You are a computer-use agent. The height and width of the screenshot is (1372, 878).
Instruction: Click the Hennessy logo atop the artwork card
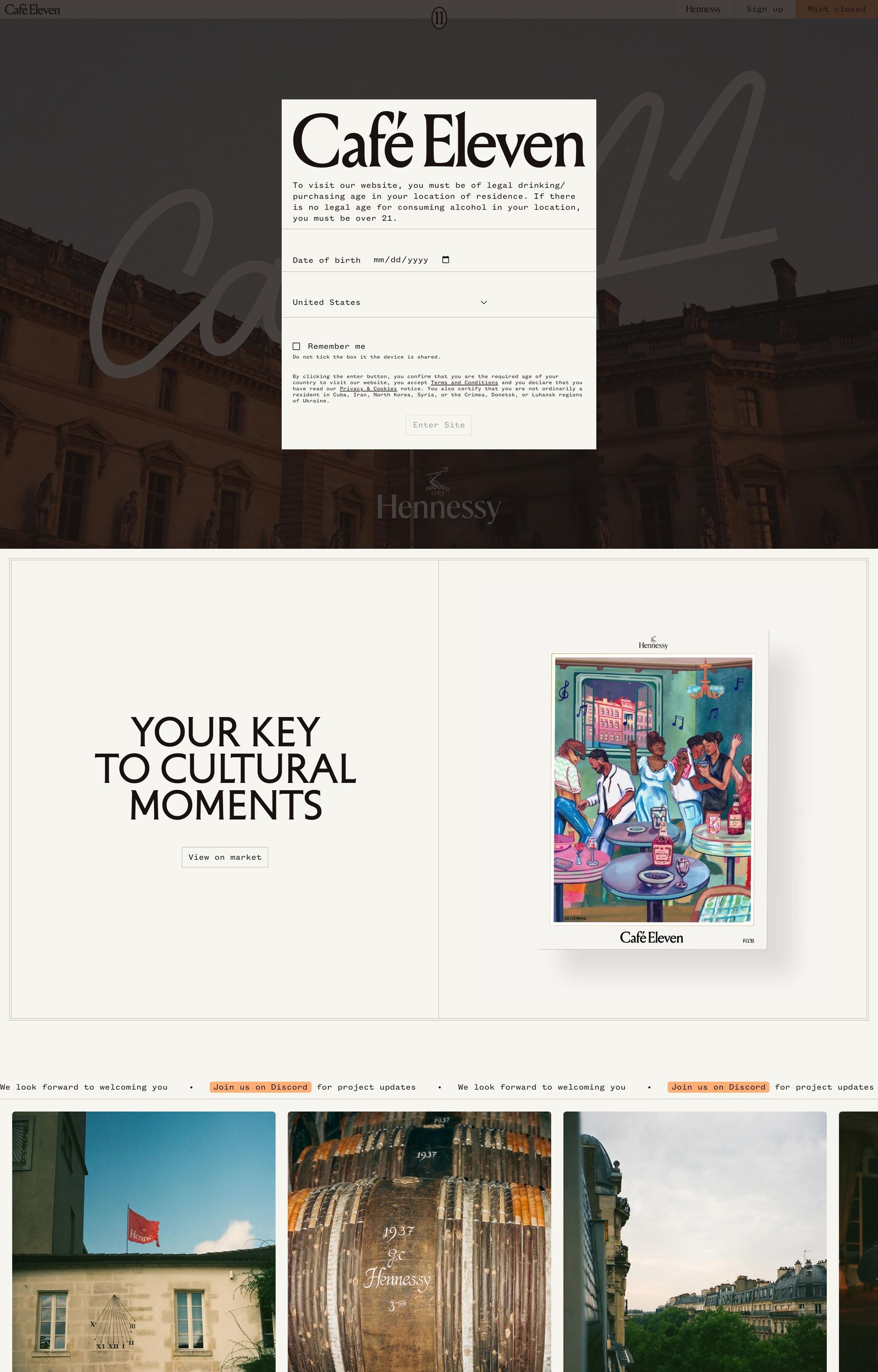point(653,643)
